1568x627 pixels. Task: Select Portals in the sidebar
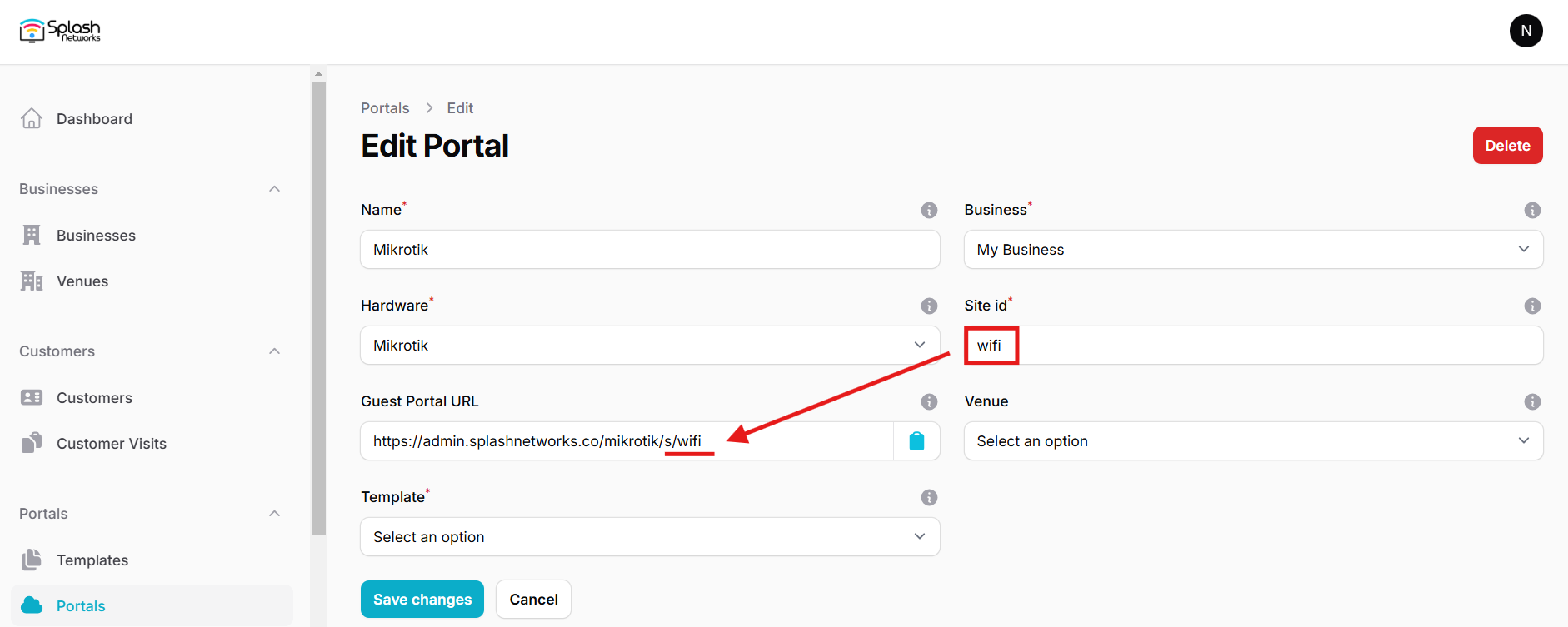152,605
